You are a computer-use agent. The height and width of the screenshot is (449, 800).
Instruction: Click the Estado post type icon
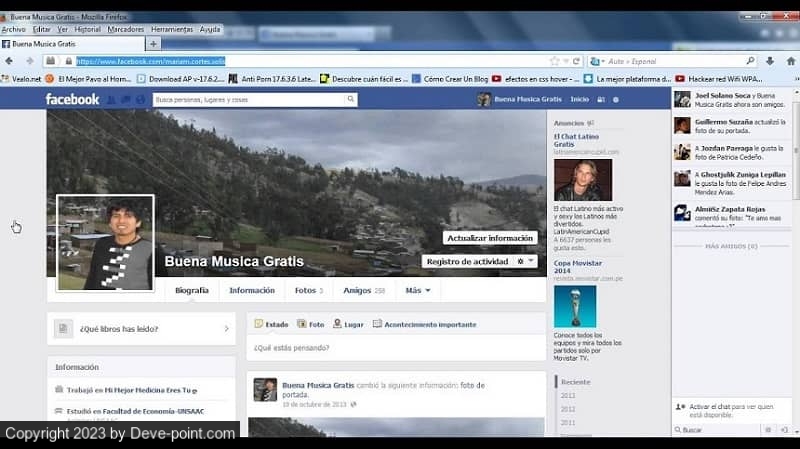coord(259,324)
